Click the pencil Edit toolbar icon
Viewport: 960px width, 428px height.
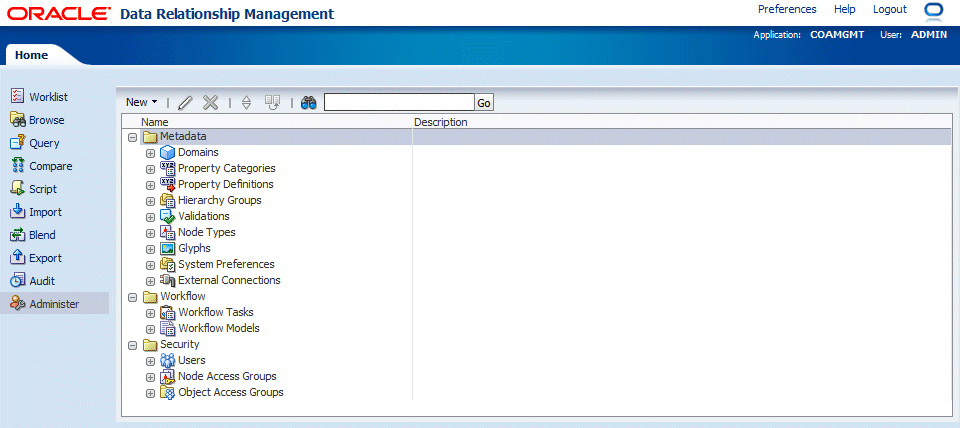tap(186, 103)
